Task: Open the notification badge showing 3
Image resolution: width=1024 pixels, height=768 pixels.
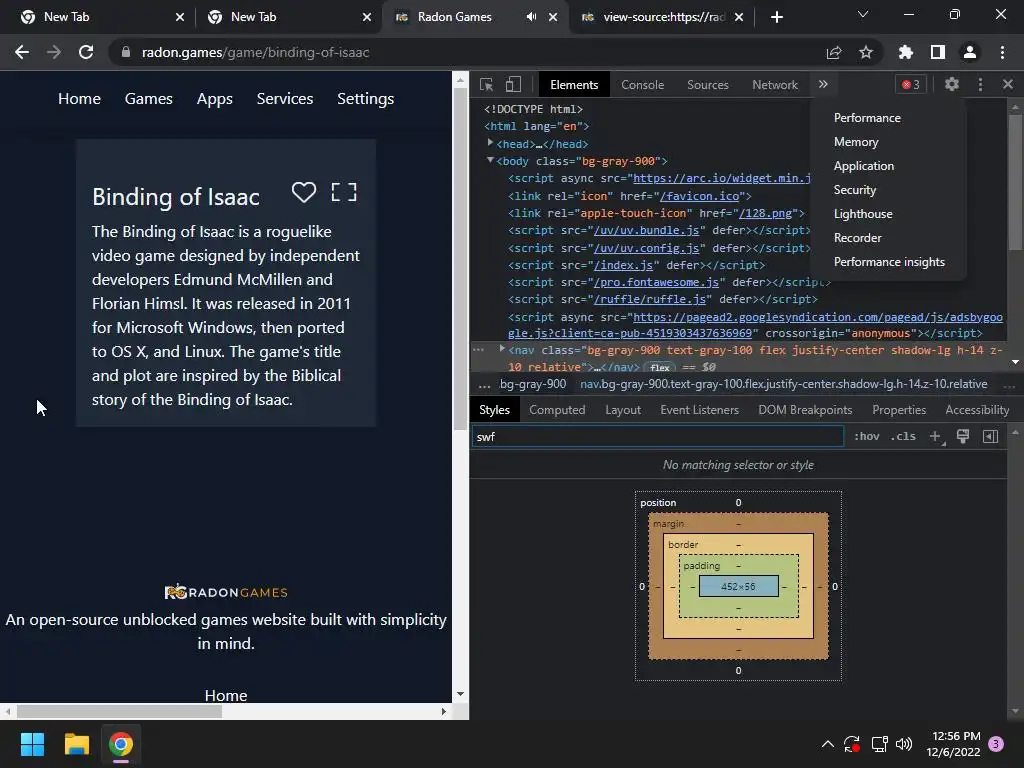Action: coord(996,743)
